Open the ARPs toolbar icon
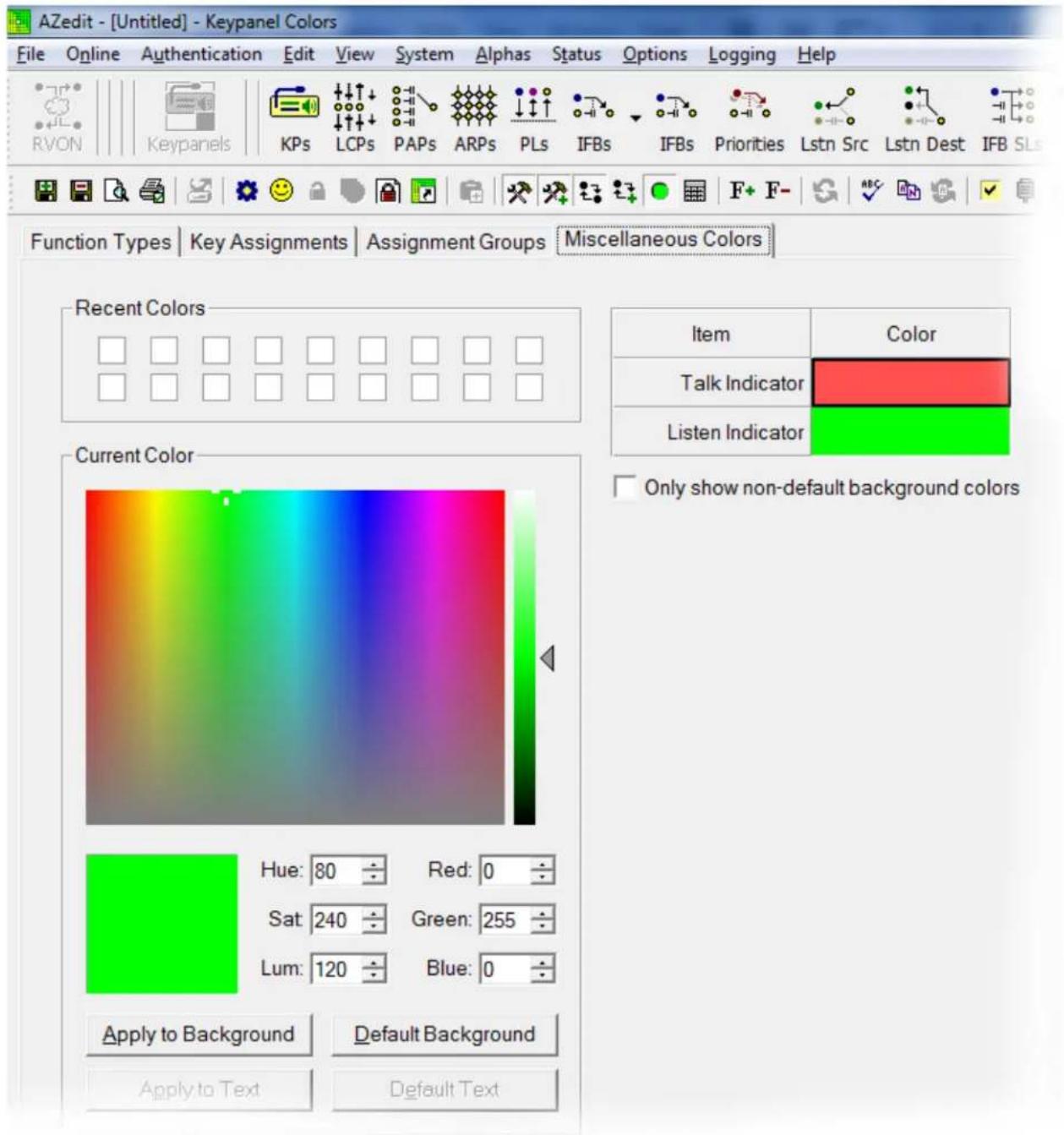Image resolution: width=1064 pixels, height=1135 pixels. point(474,119)
